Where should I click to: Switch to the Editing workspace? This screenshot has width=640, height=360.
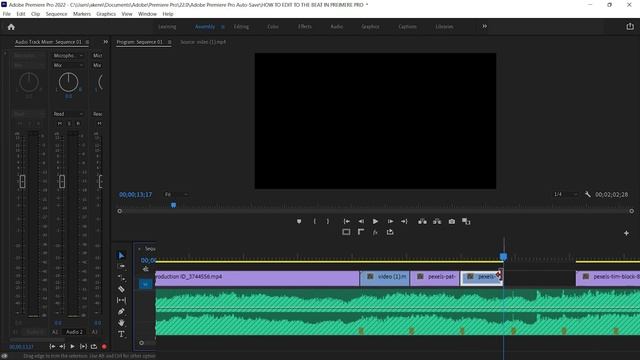click(x=241, y=27)
